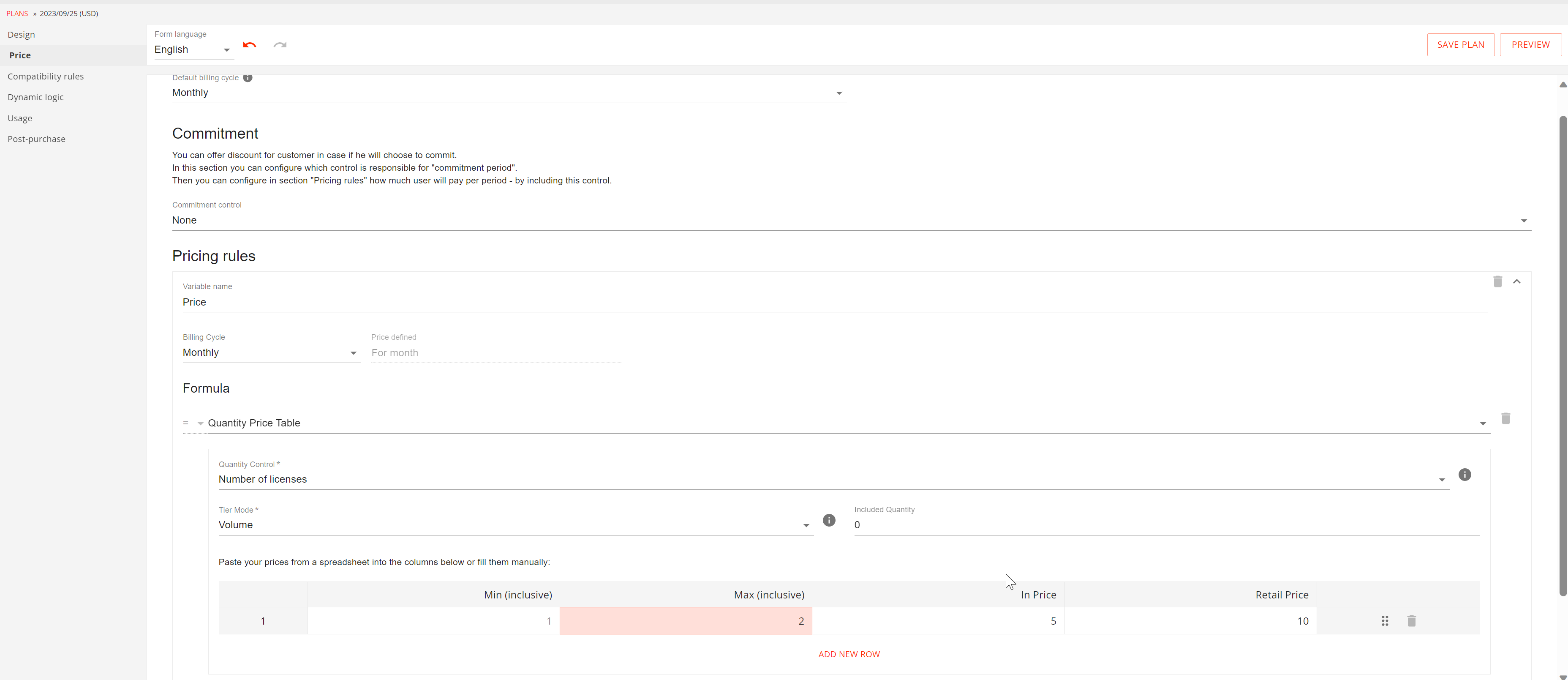Click the Price defined field
The width and height of the screenshot is (1568, 680).
tap(496, 352)
